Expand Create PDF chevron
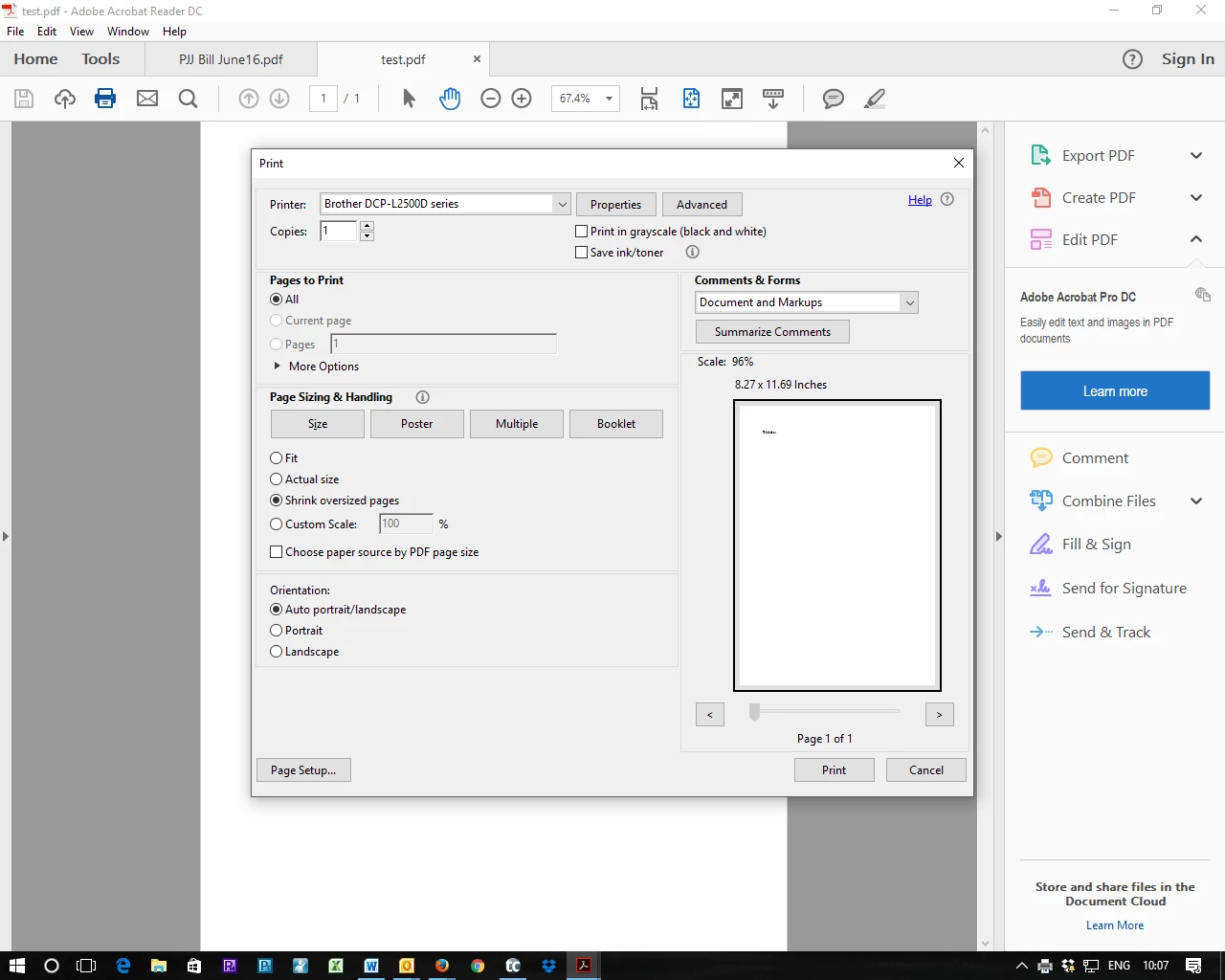Viewport: 1225px width, 980px height. click(x=1196, y=198)
